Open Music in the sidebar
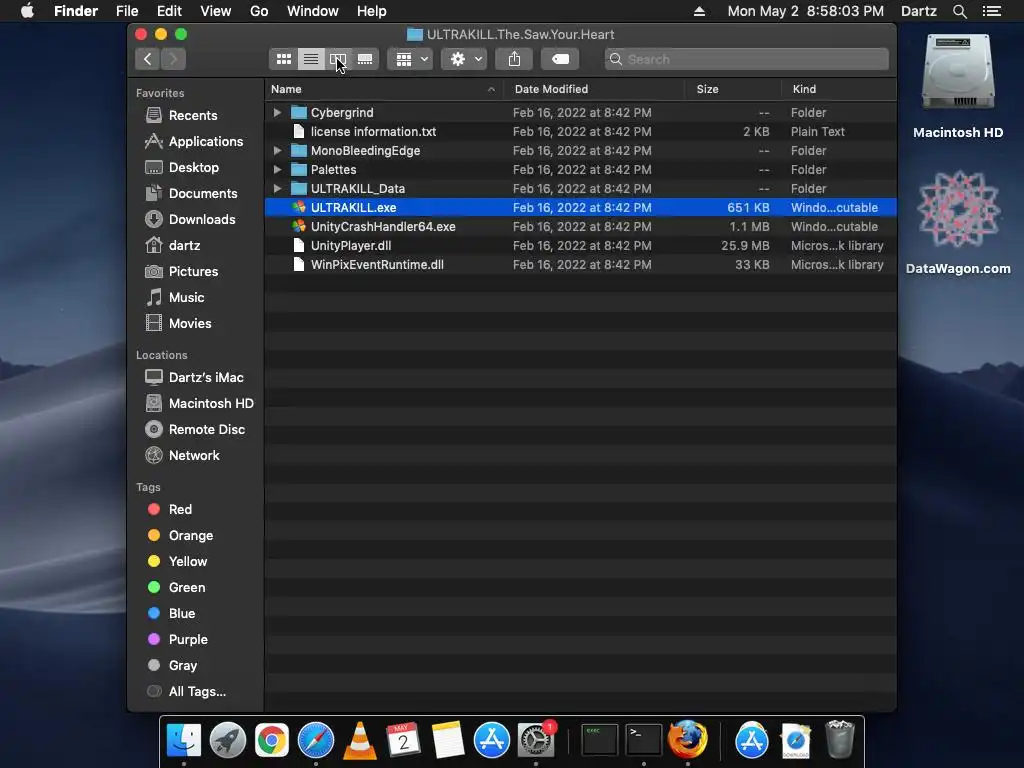The height and width of the screenshot is (768, 1024). [186, 298]
